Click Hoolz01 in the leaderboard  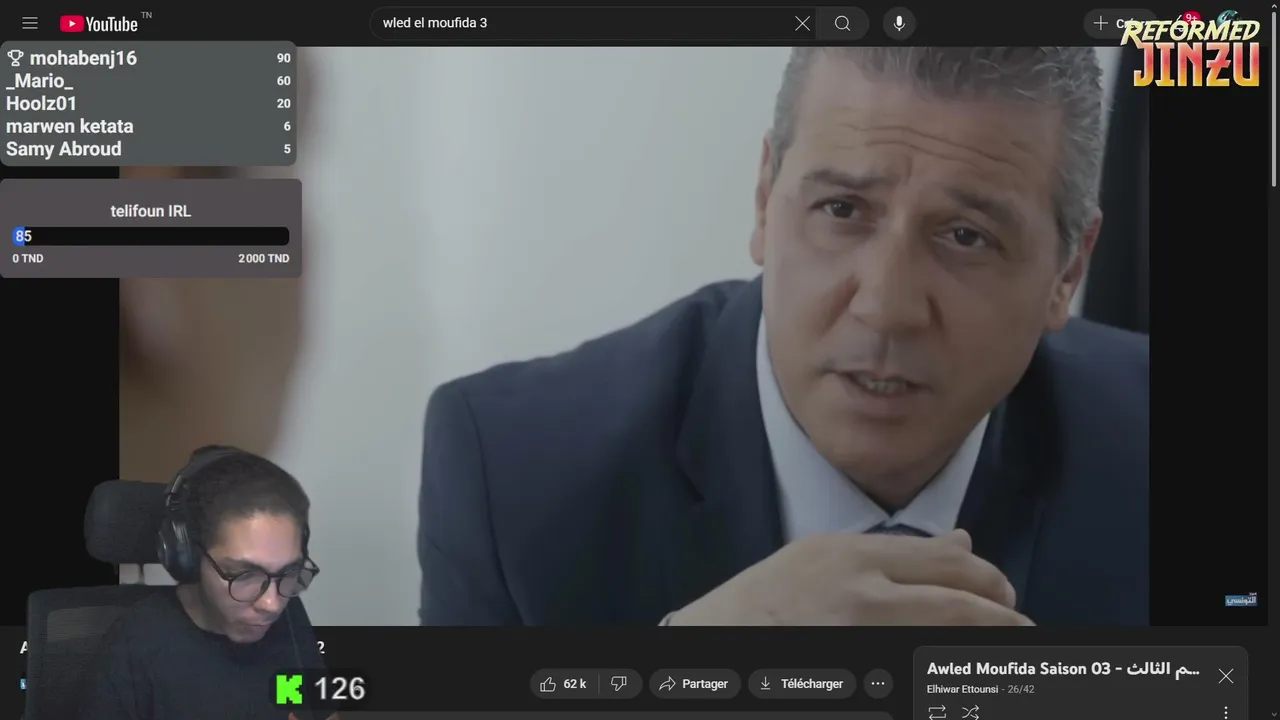point(41,103)
